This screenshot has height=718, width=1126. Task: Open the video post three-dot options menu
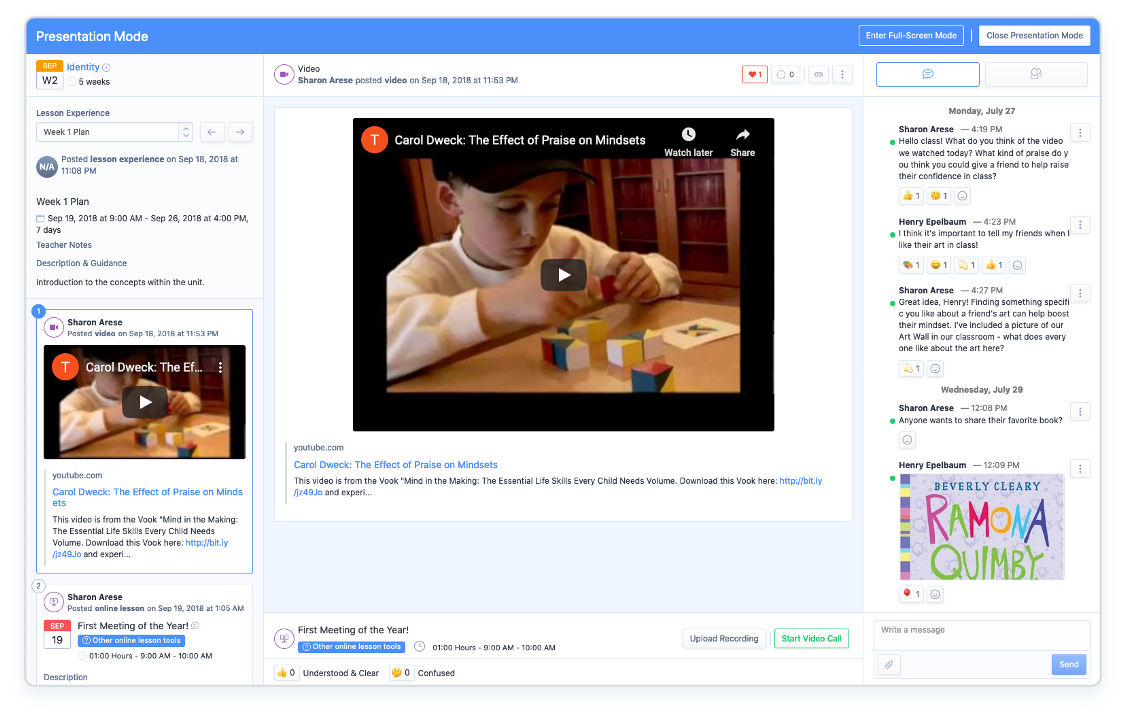pyautogui.click(x=842, y=74)
